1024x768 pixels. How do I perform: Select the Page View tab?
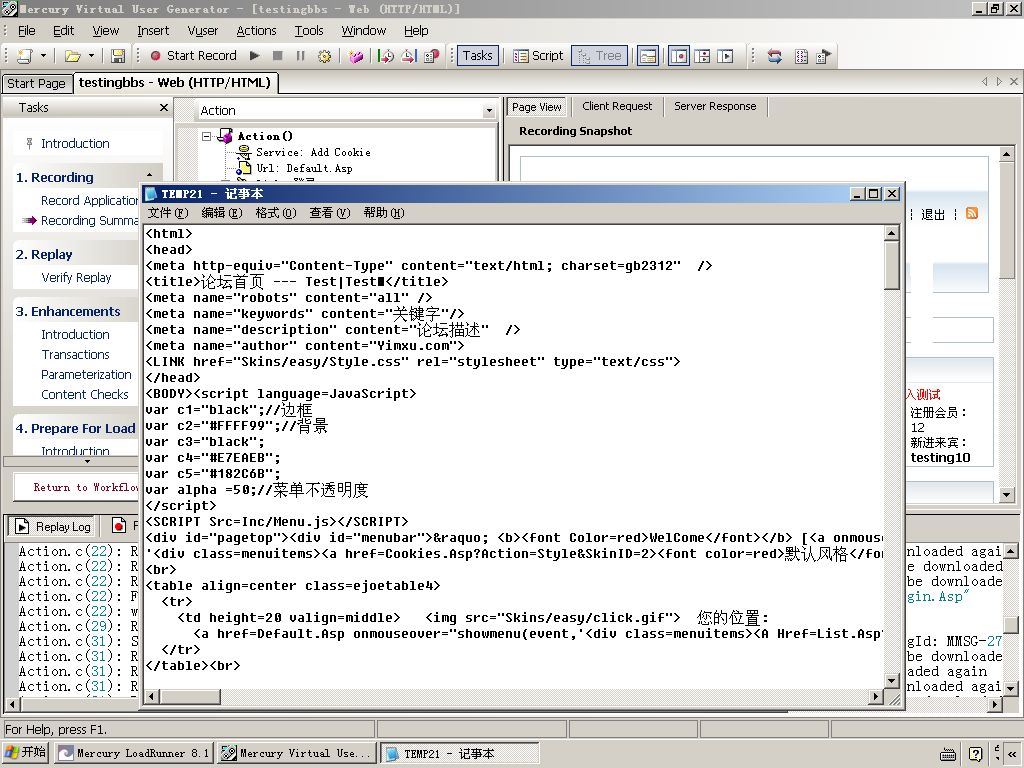(x=536, y=107)
